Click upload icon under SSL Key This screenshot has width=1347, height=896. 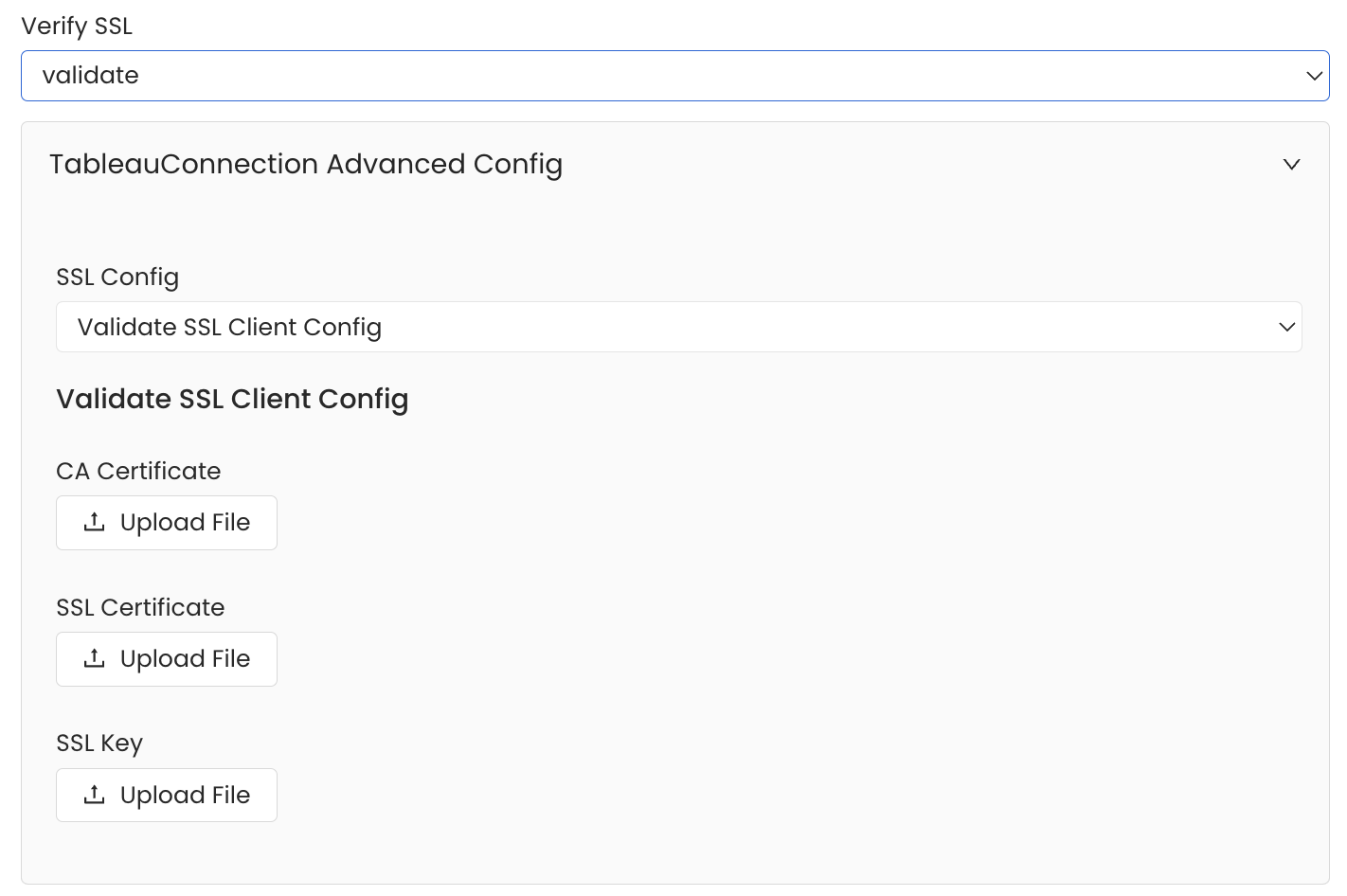94,796
